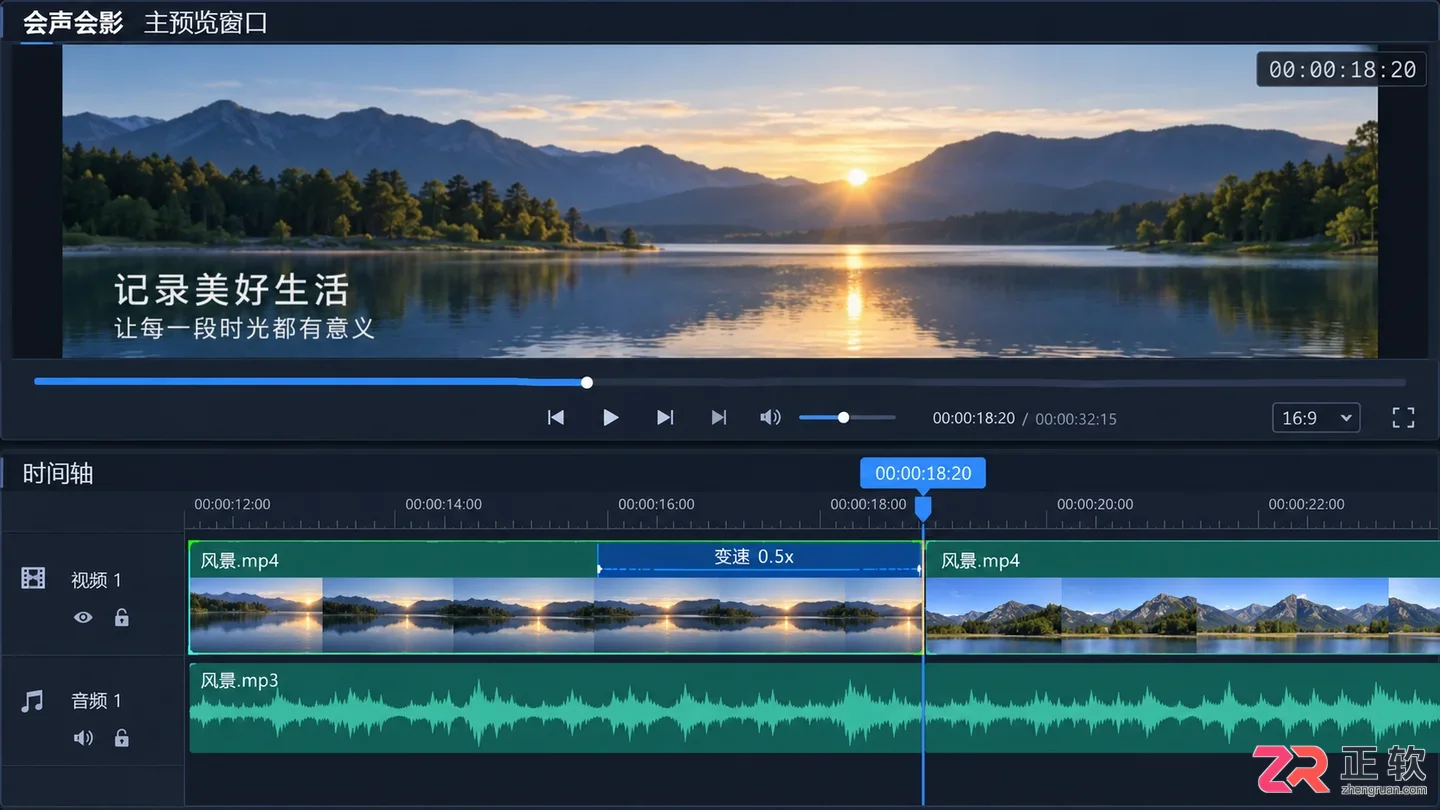
Task: Toggle the lock on the 音频 1 track
Action: (122, 738)
